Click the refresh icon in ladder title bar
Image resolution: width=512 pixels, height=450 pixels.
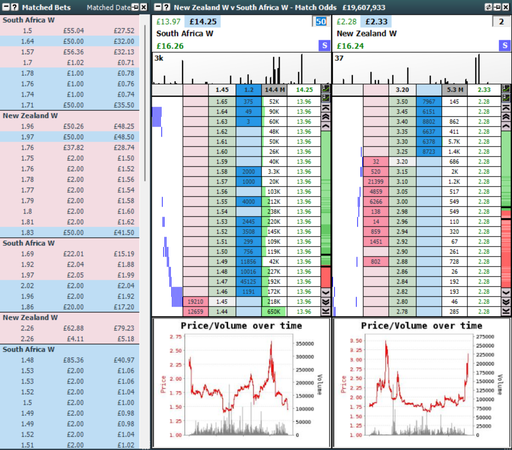pos(488,7)
